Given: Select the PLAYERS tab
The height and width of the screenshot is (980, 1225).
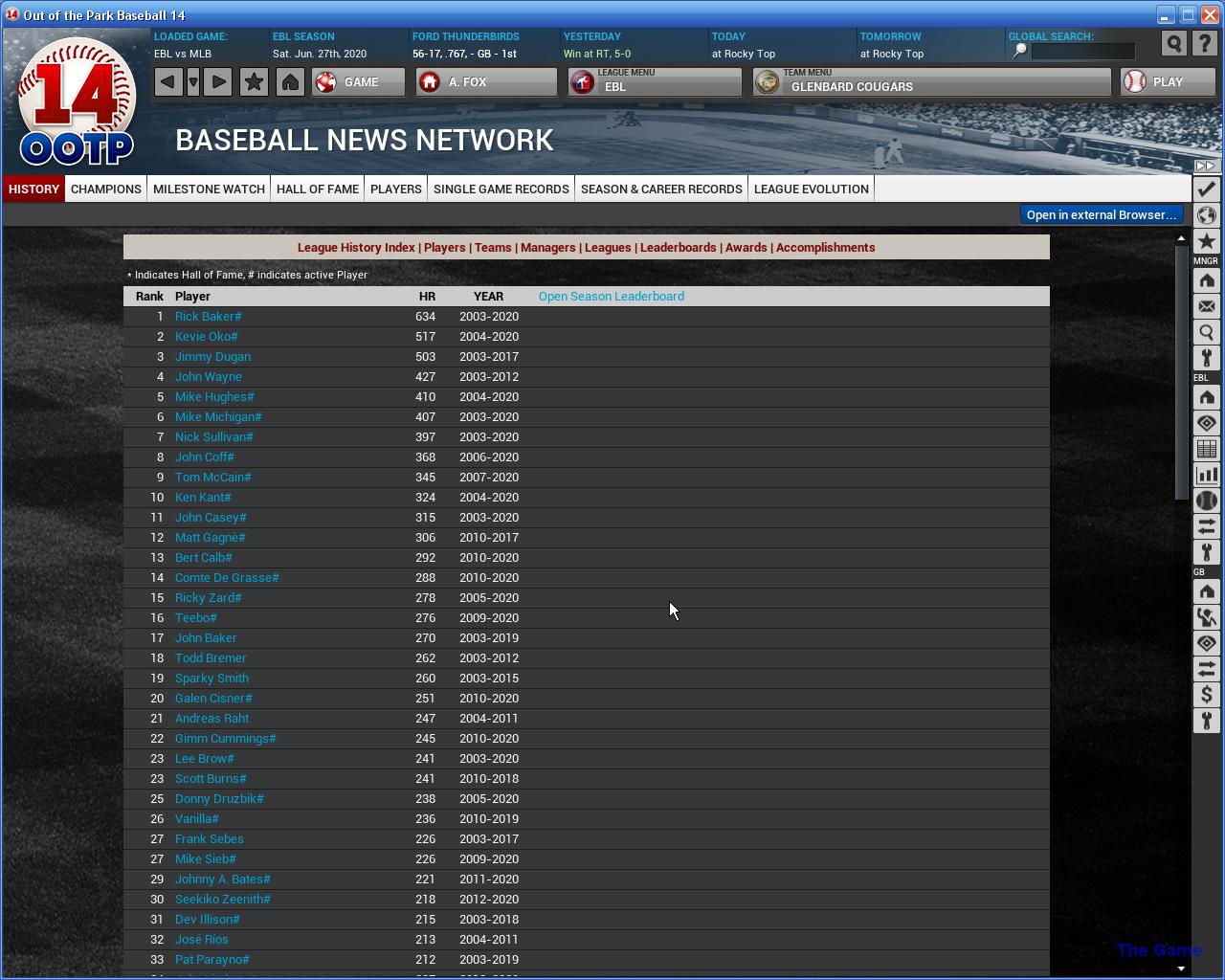Looking at the screenshot, I should pos(396,189).
